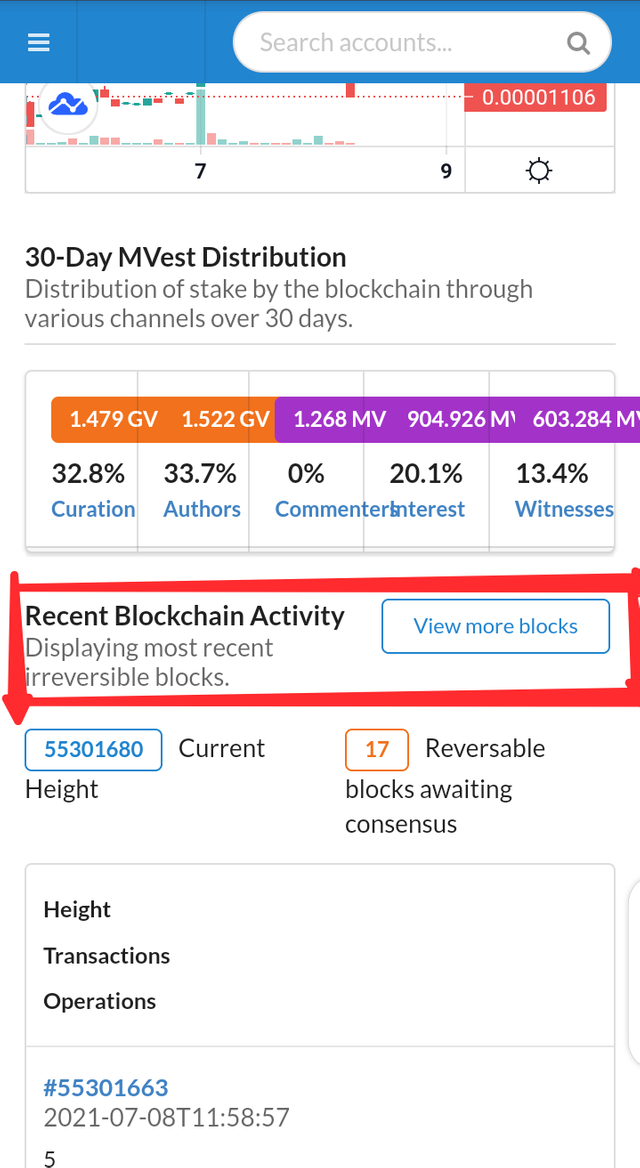The height and width of the screenshot is (1168, 640).
Task: Click the 1.479 GV orange bar segment
Action: [x=112, y=419]
